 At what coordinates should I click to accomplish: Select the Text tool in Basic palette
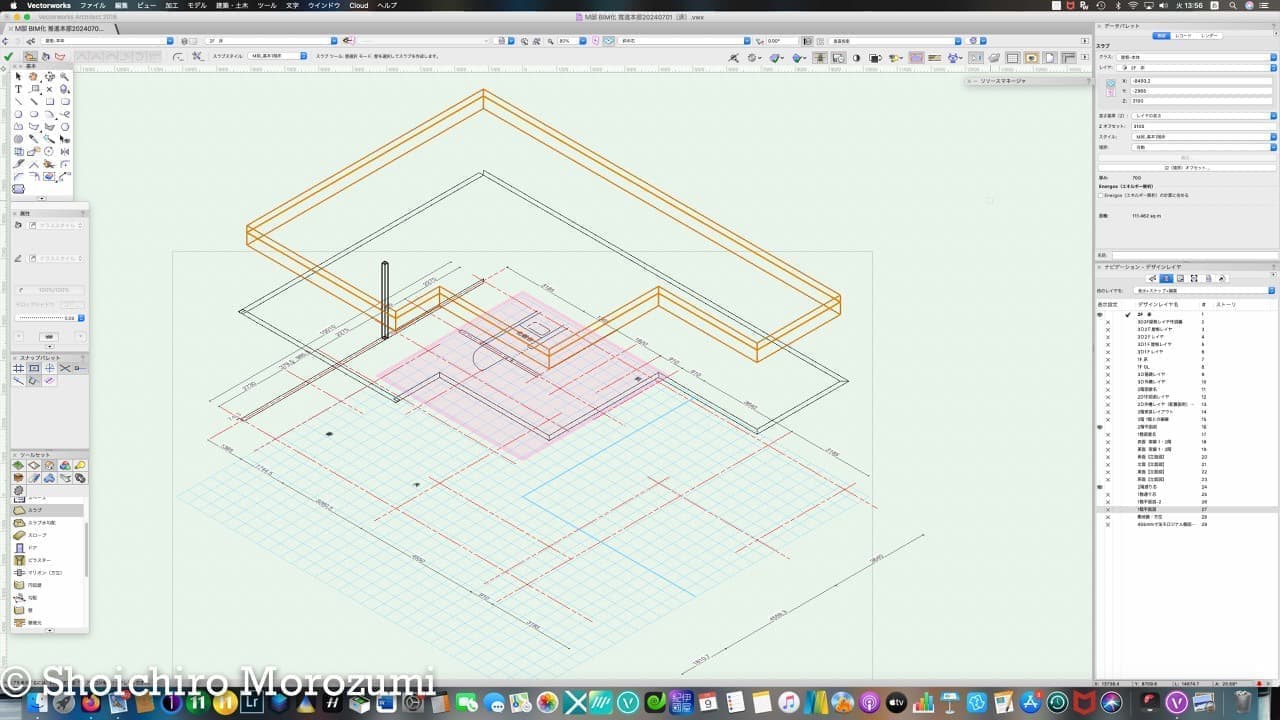tap(18, 89)
